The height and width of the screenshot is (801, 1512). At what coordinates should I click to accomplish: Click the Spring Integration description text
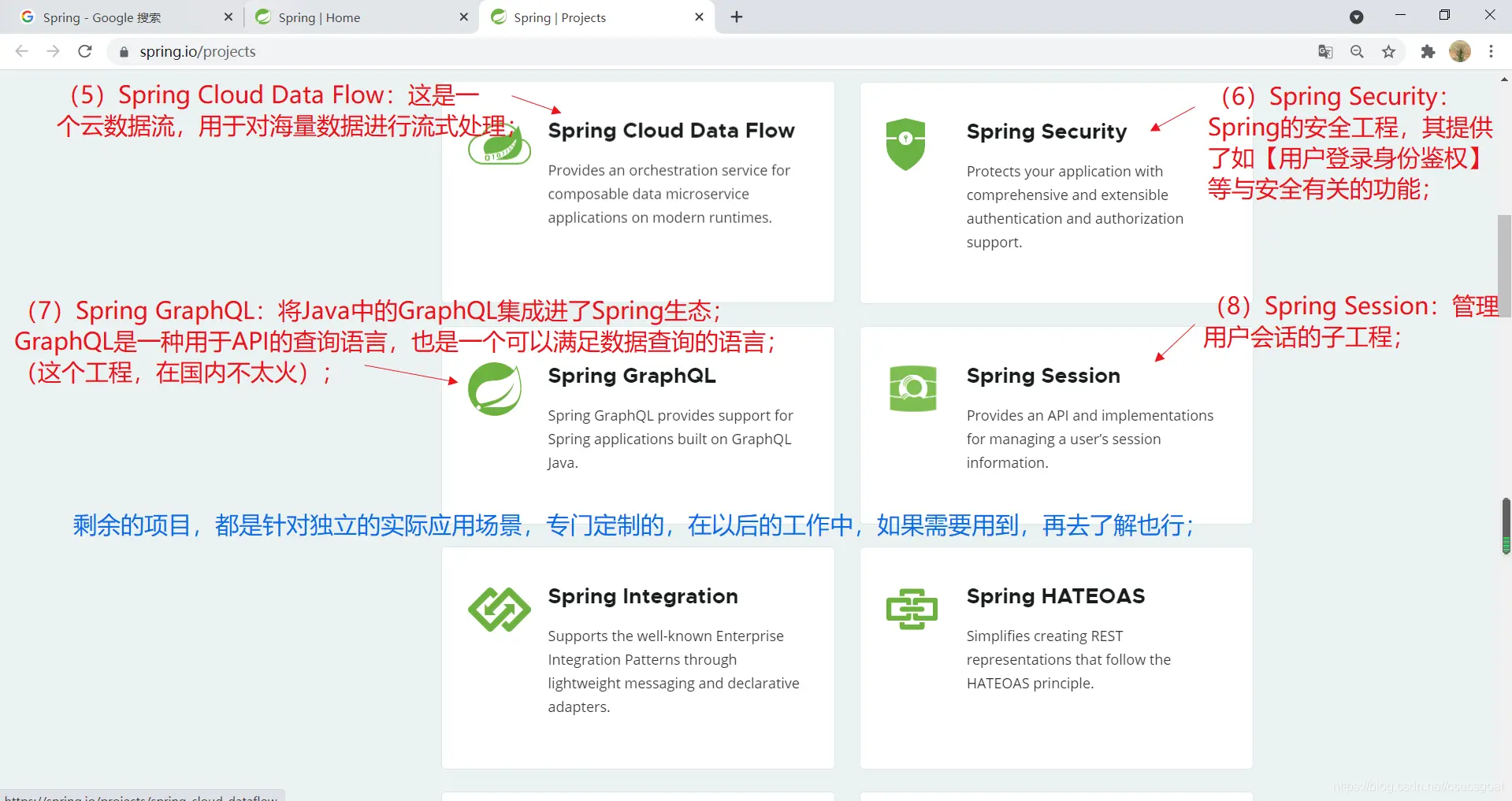point(674,671)
